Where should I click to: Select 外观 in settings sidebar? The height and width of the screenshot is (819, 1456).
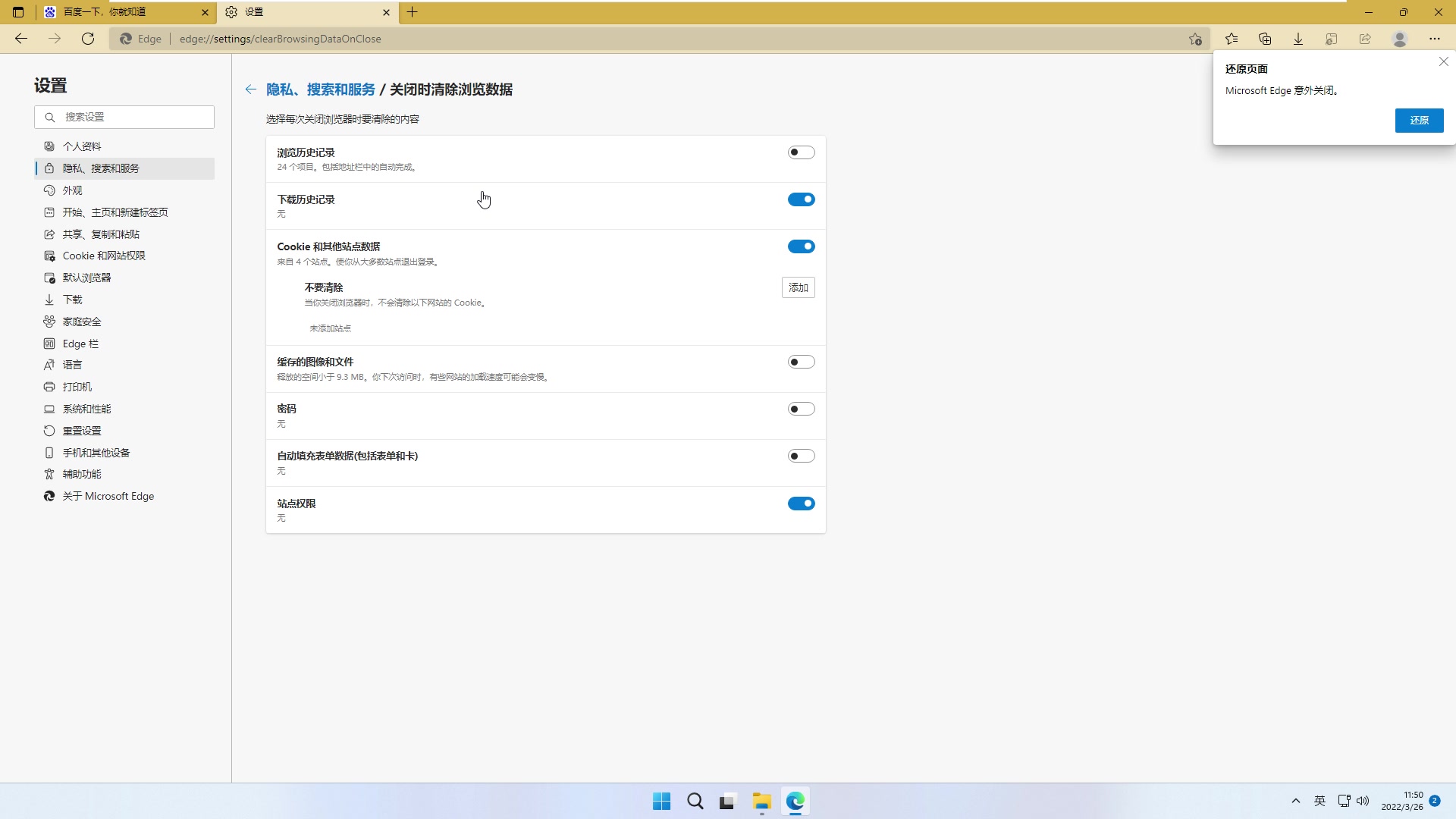[73, 190]
